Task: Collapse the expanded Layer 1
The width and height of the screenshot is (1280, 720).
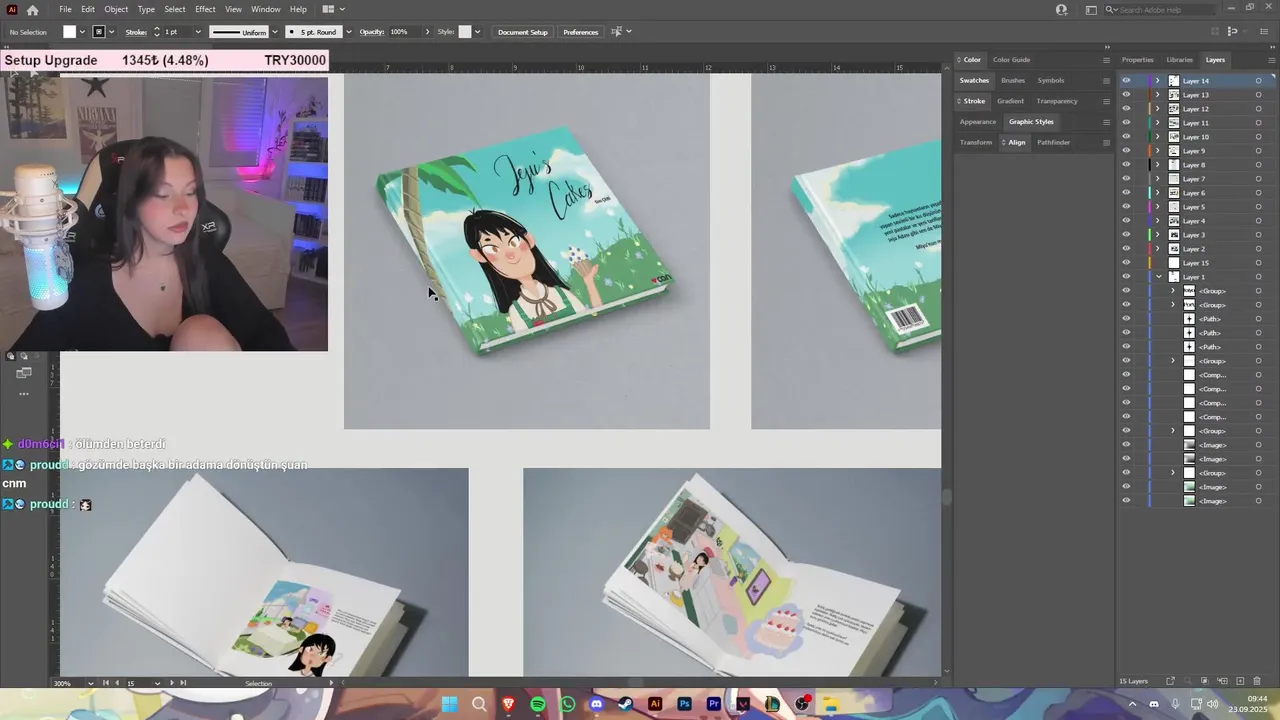Action: (1158, 277)
